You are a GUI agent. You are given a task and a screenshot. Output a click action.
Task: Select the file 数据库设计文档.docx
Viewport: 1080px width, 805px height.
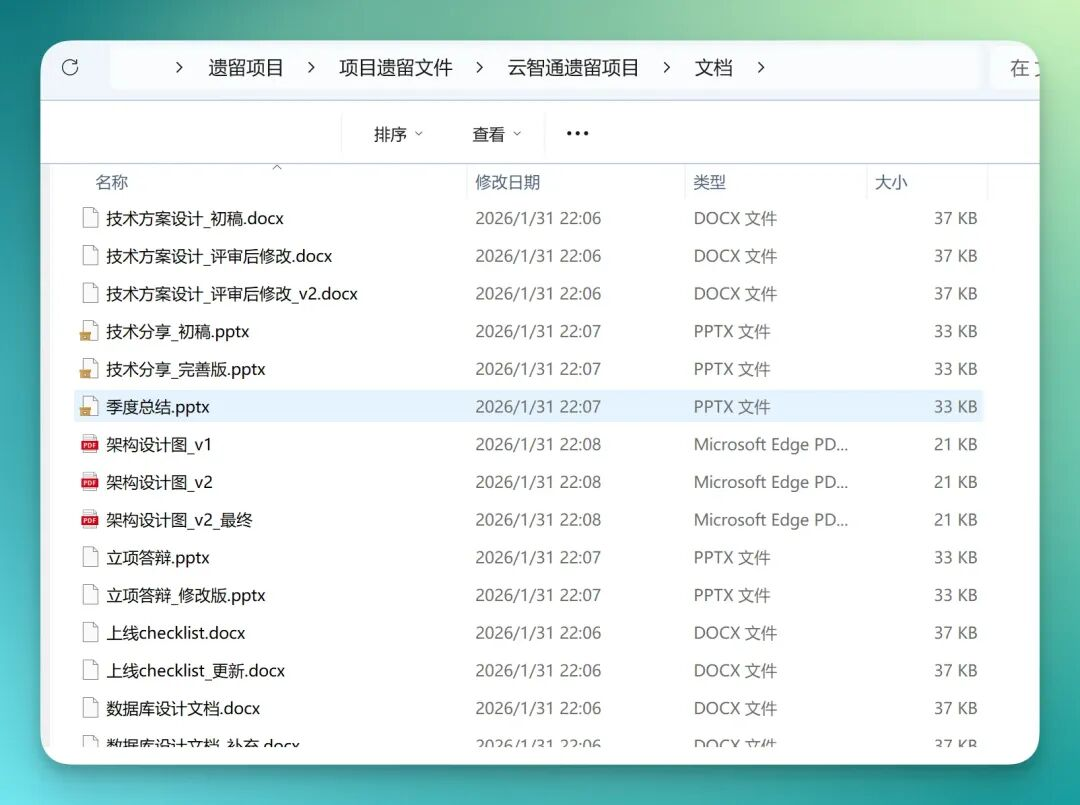(x=183, y=708)
